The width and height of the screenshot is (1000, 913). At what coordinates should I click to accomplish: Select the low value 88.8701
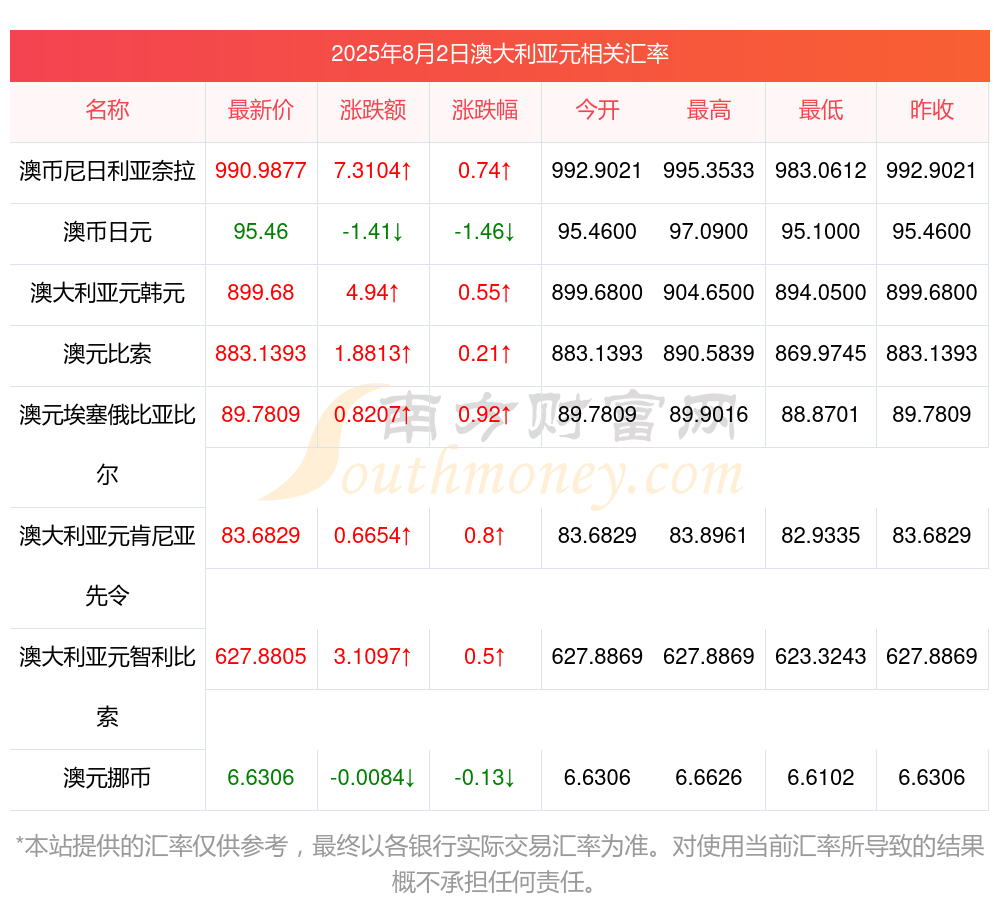821,414
